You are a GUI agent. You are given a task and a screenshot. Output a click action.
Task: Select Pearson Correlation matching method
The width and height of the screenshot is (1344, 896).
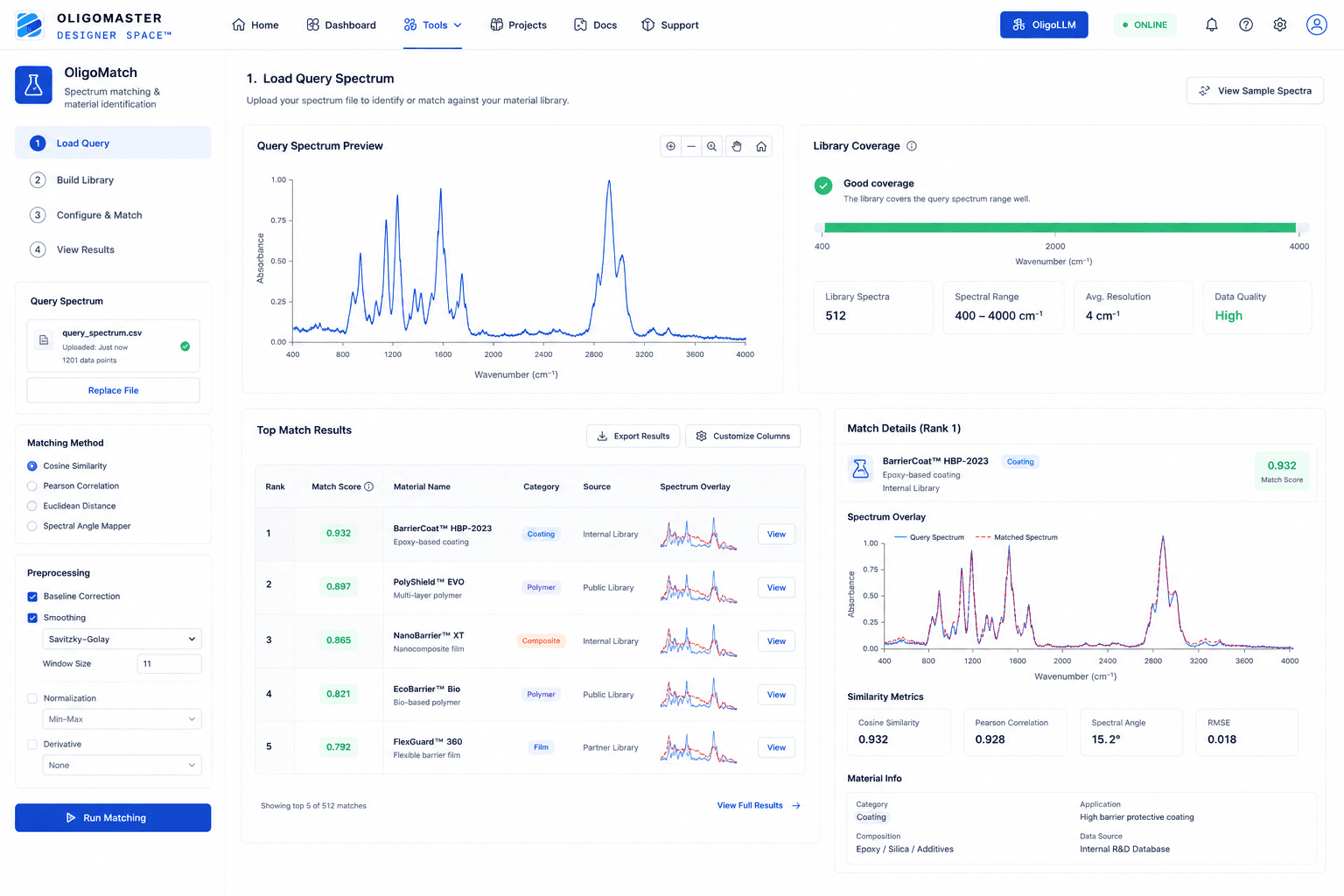(x=32, y=486)
